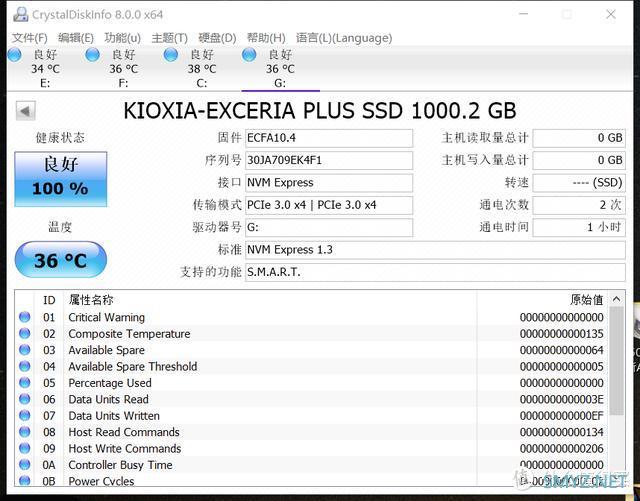640x501 pixels.
Task: Select the Host Read Commands row
Action: [312, 432]
